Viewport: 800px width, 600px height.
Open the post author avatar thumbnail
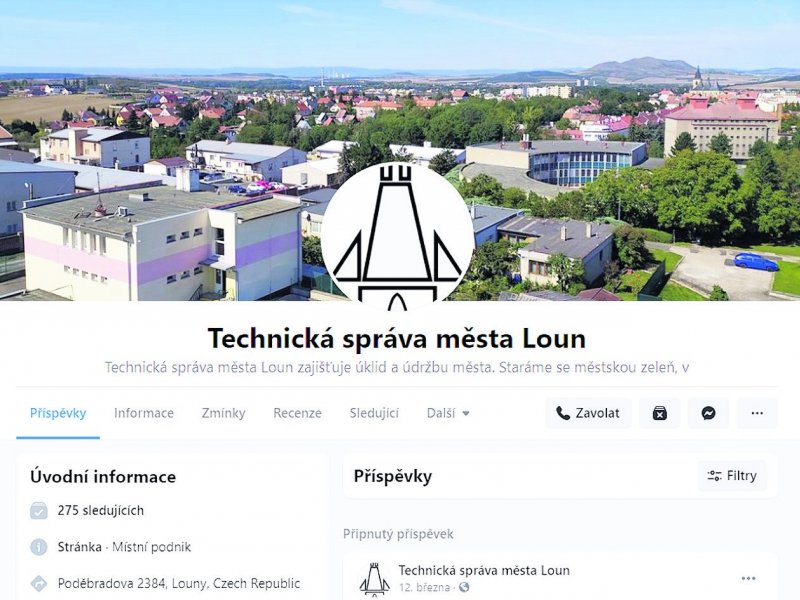[x=374, y=579]
